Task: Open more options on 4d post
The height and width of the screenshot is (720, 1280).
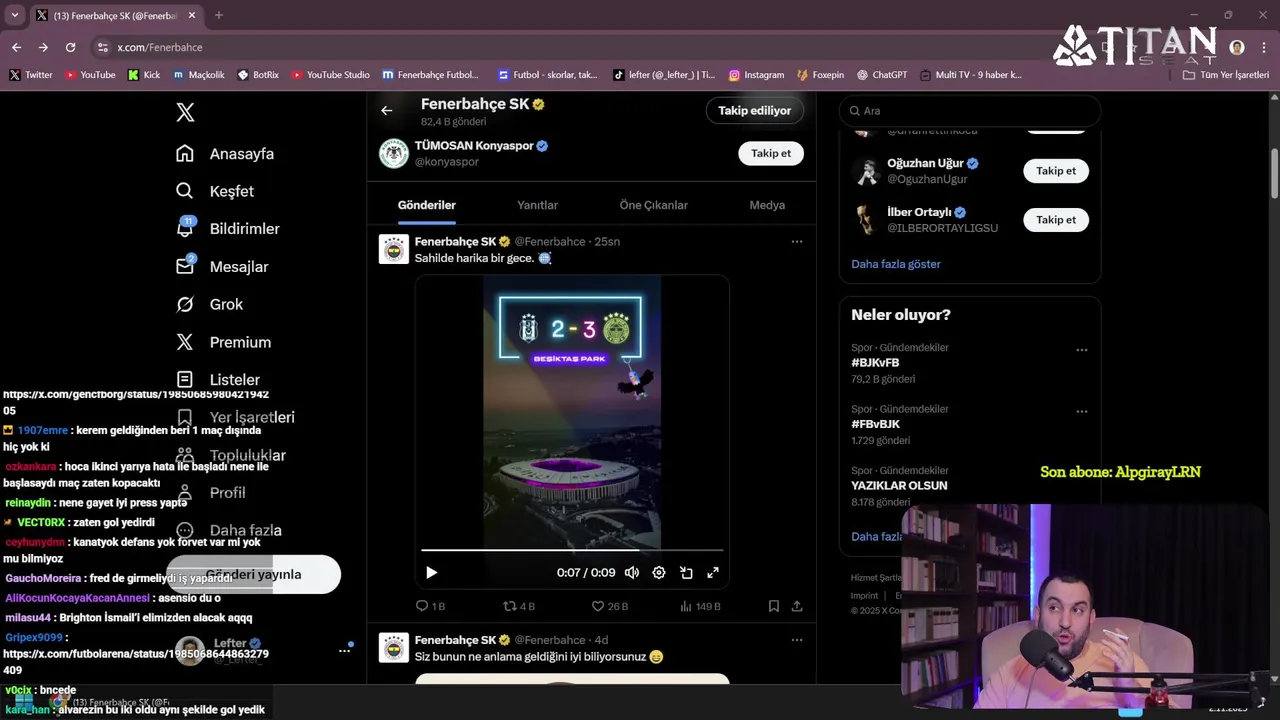Action: 797,640
